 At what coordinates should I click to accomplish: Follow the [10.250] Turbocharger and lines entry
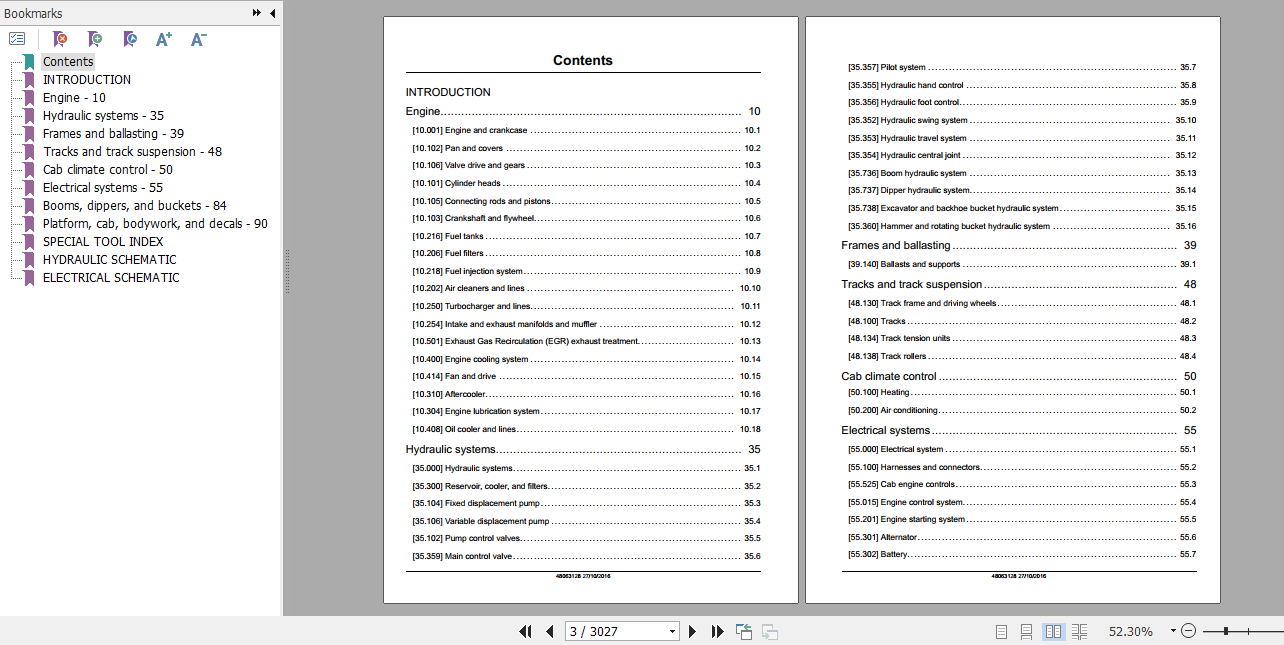pos(586,306)
